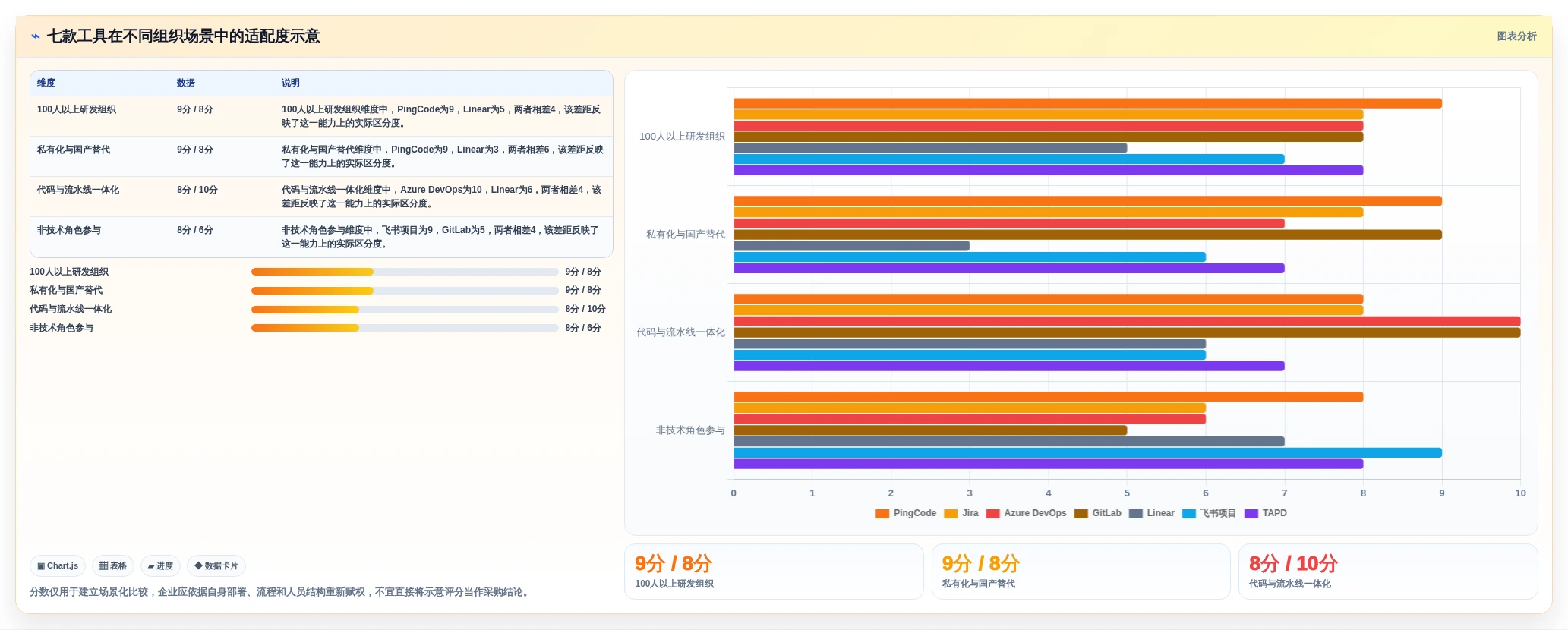Click the 代码与流水线一体化 progress bar
The height and width of the screenshot is (630, 1568).
[405, 310]
